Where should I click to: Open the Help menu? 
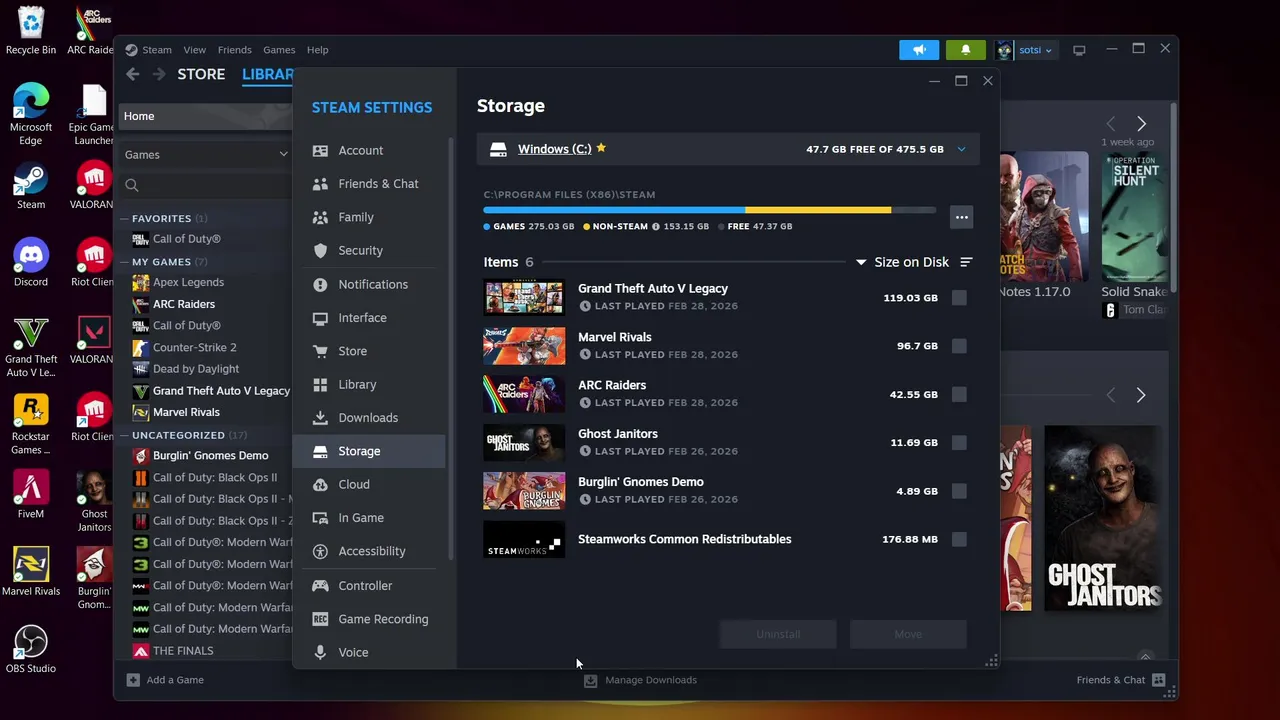pos(317,50)
